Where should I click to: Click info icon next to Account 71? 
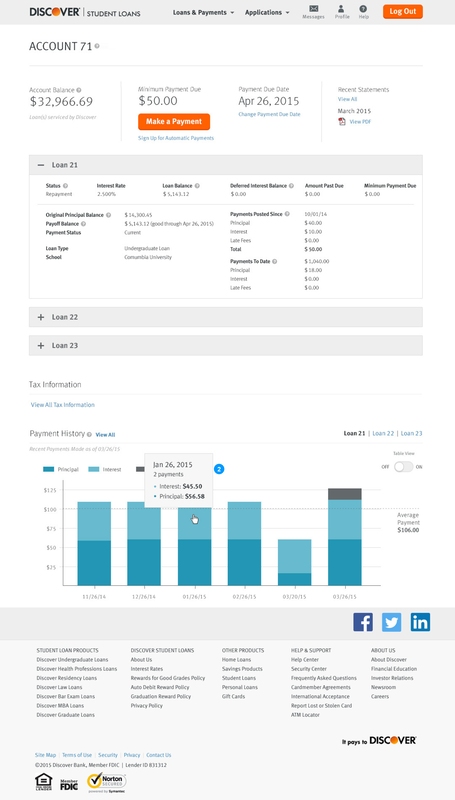point(97,46)
